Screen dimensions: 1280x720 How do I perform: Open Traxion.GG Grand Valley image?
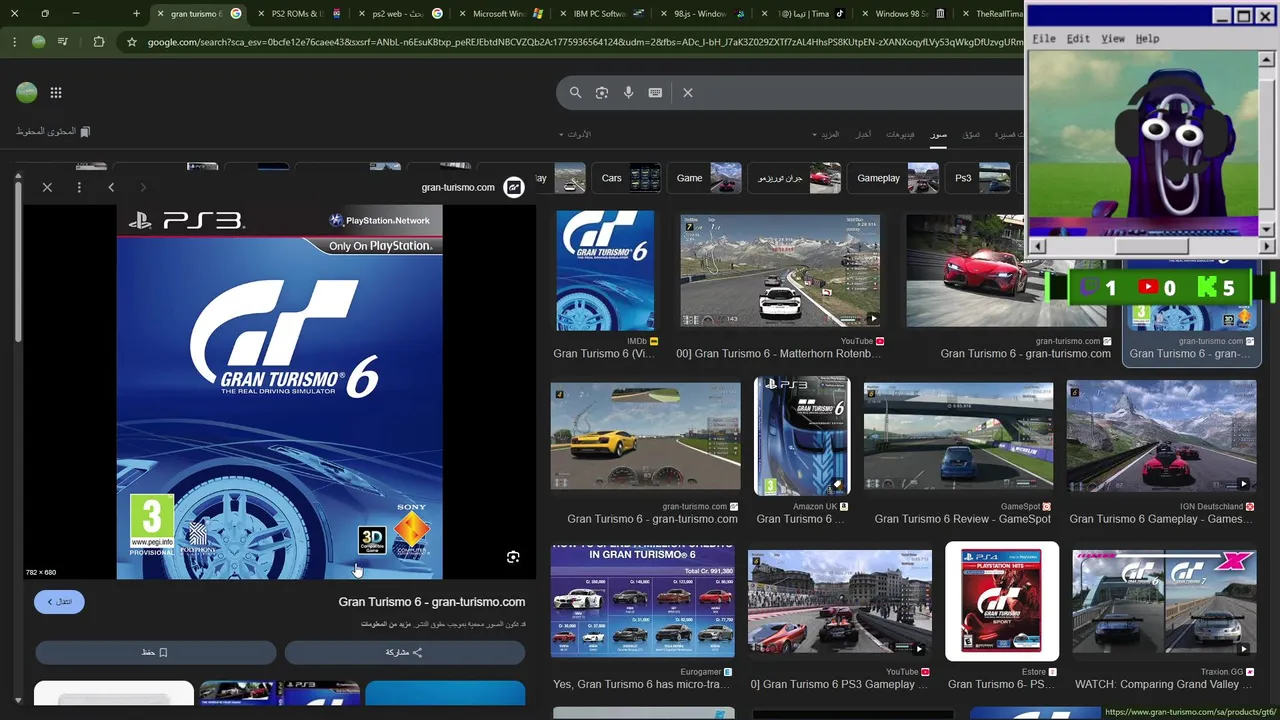point(1164,602)
